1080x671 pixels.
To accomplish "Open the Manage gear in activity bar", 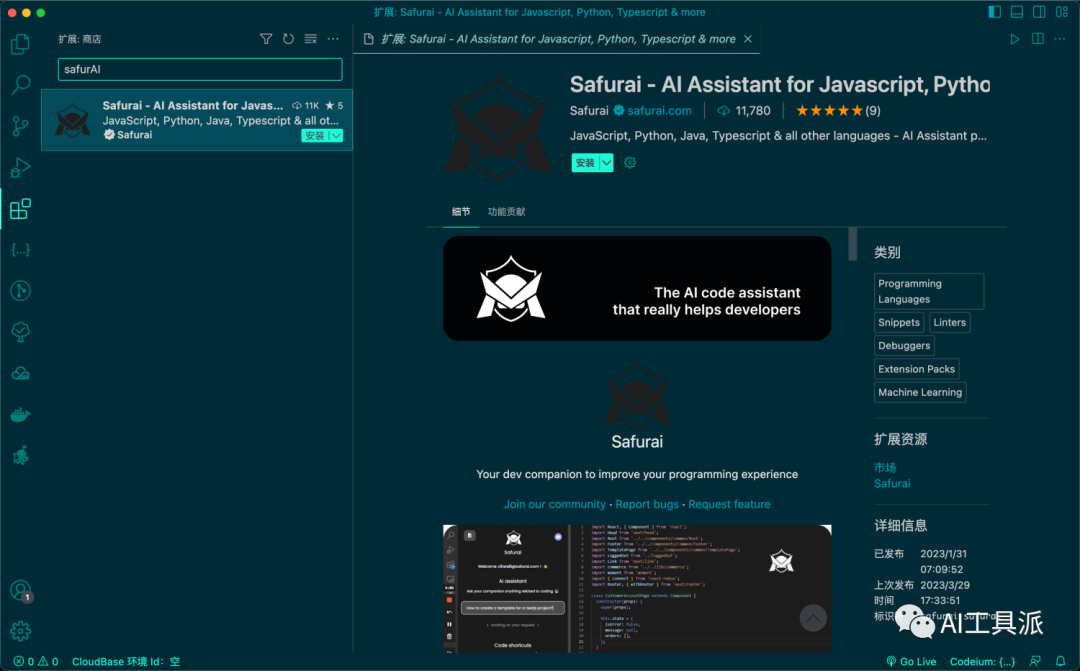I will tap(21, 631).
